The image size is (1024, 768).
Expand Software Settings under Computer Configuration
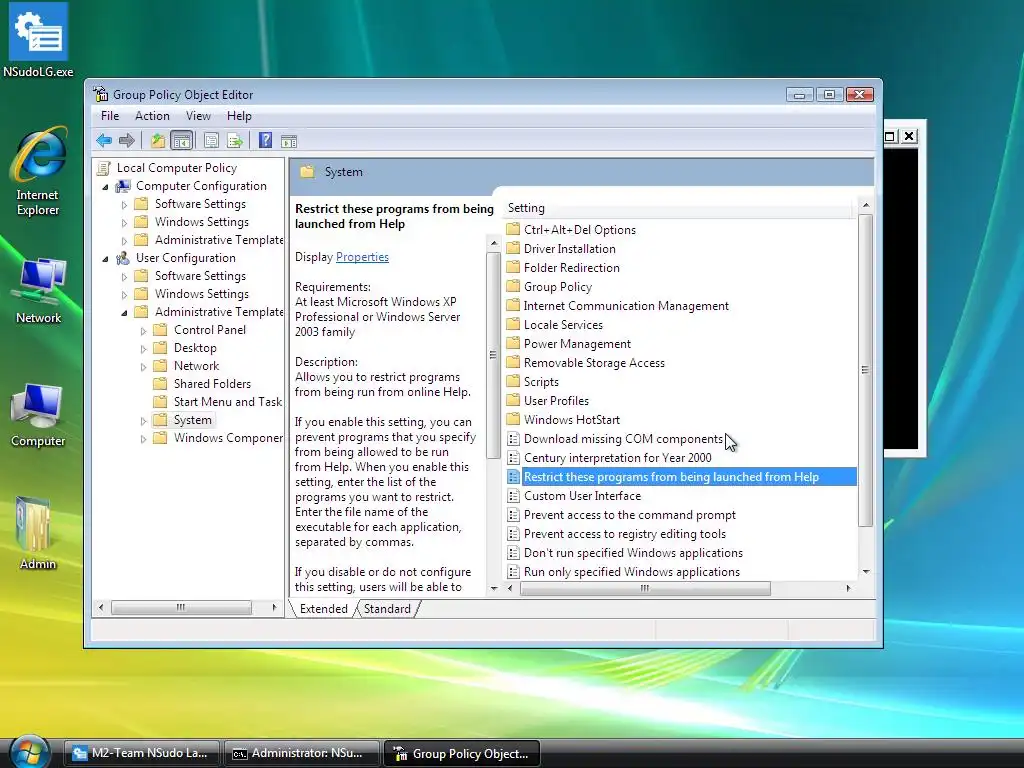(124, 205)
